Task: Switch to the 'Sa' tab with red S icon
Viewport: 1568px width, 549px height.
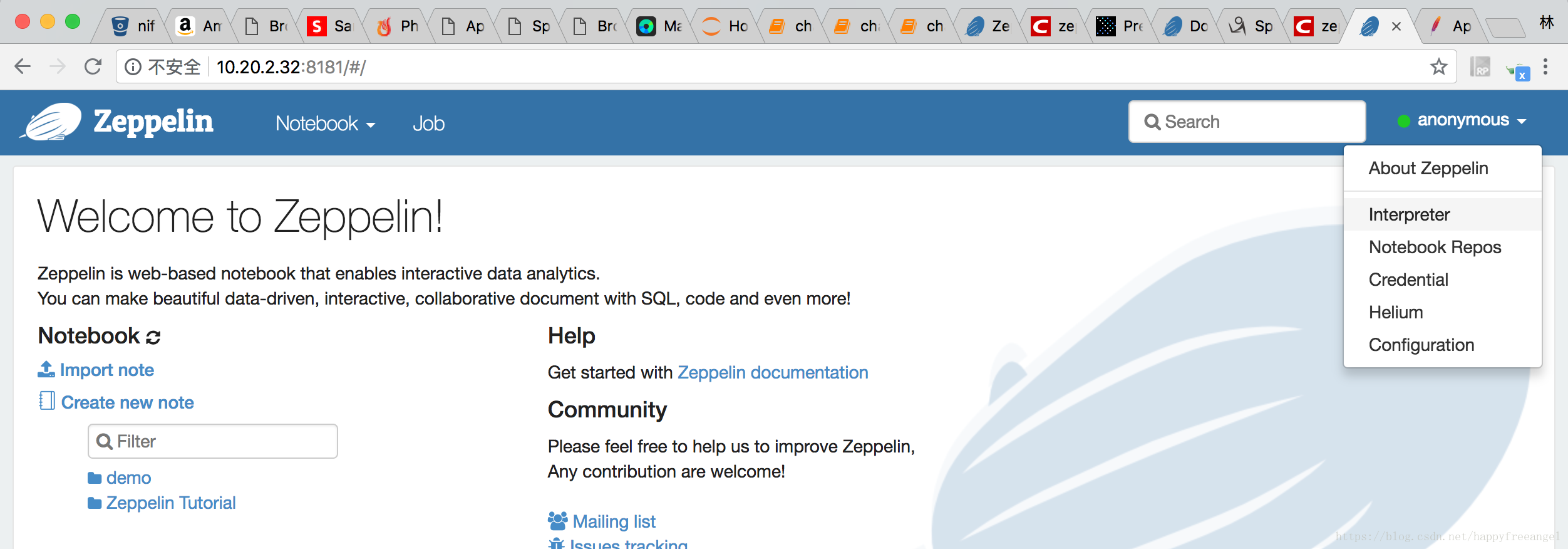Action: tap(330, 26)
